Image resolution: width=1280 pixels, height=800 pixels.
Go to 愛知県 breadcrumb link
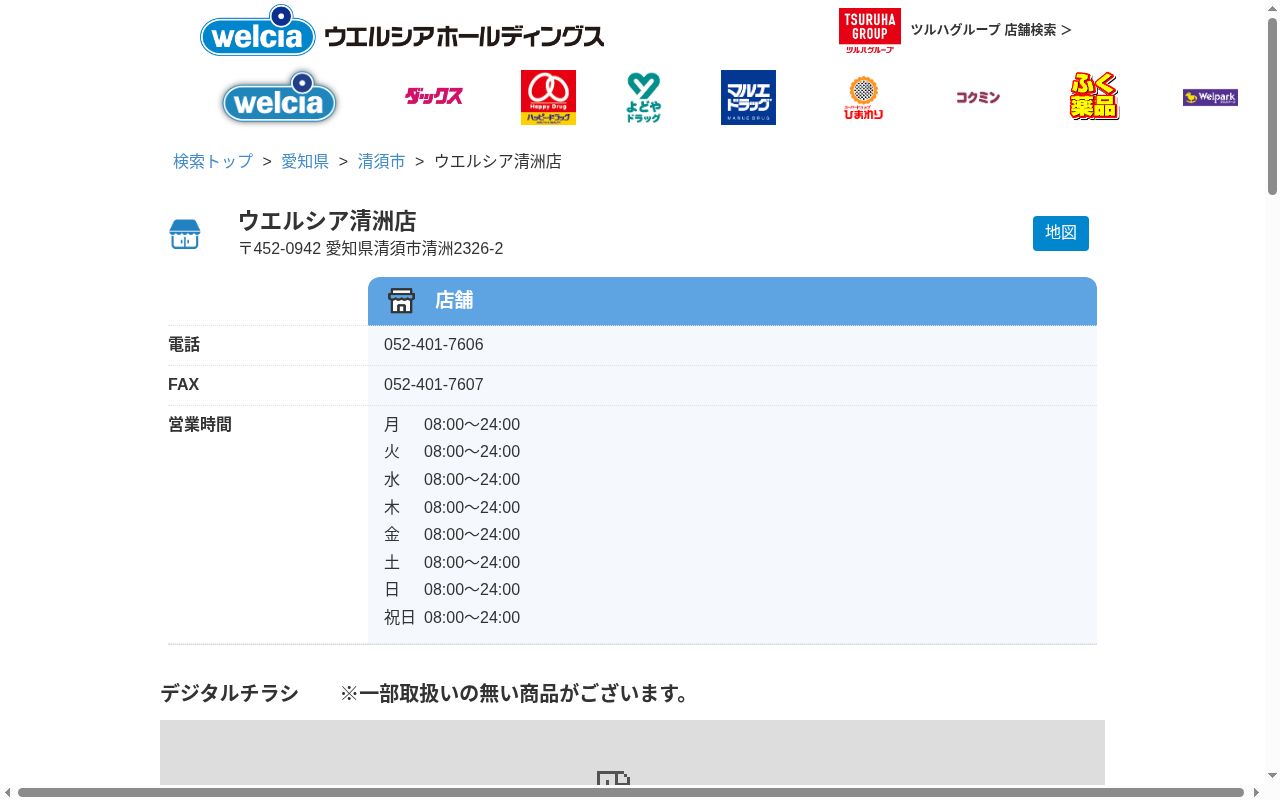click(305, 161)
